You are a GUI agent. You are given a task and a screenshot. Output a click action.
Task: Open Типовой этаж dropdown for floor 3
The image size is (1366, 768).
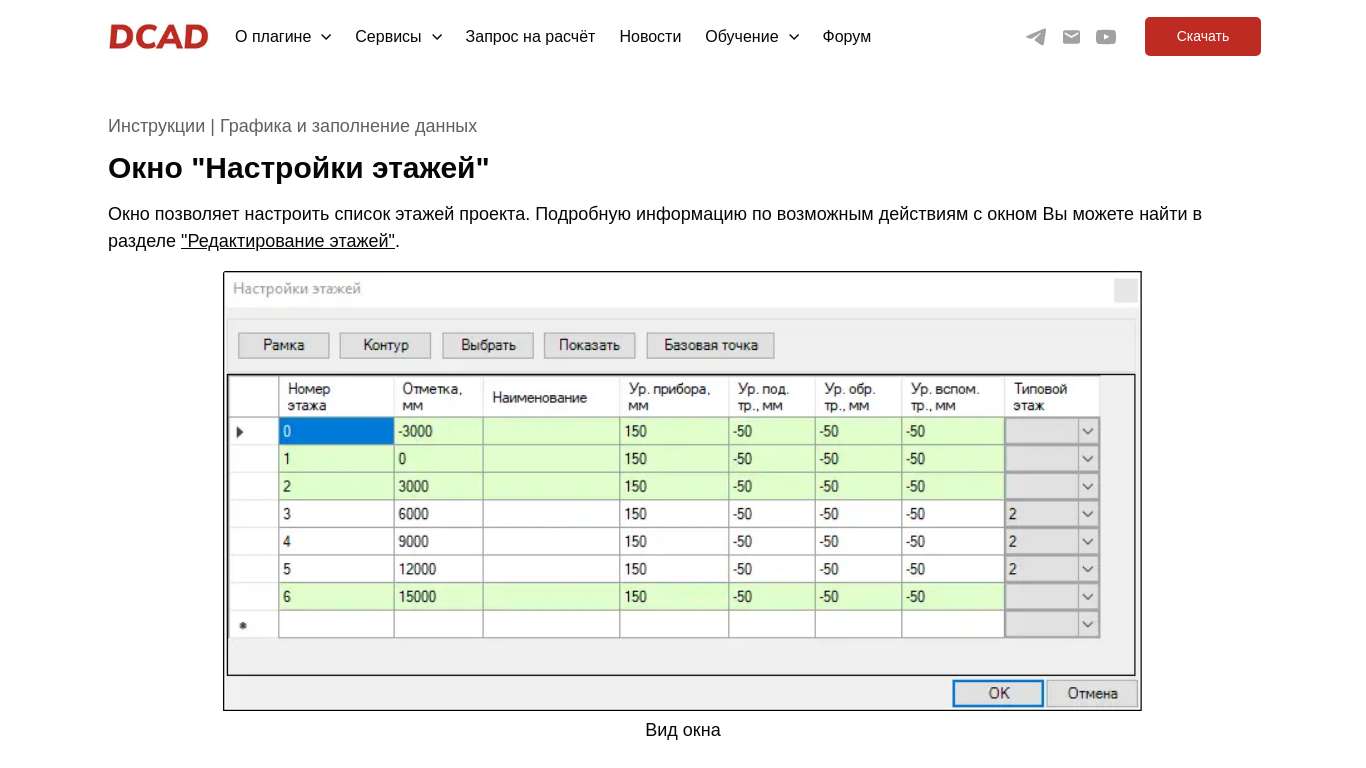pyautogui.click(x=1088, y=514)
